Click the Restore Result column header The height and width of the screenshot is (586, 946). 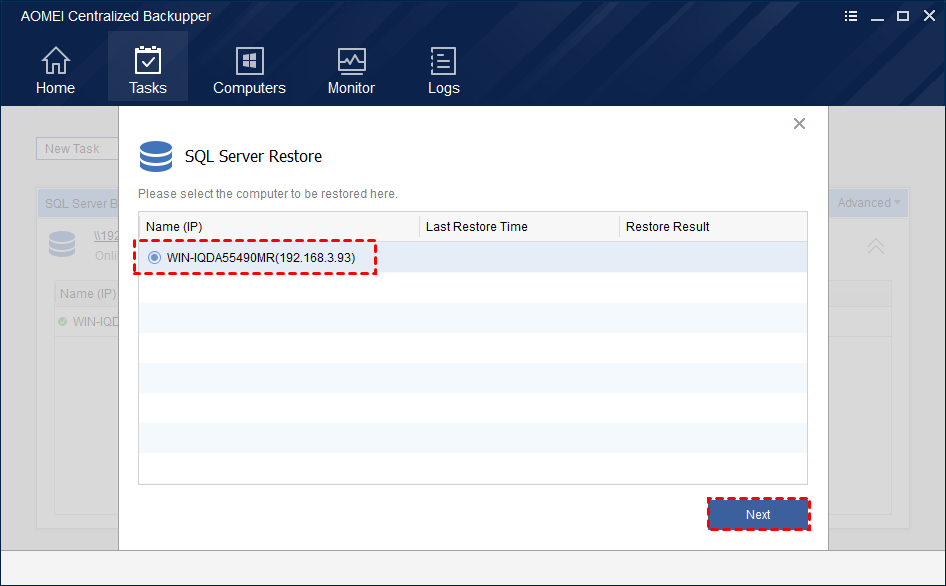[713, 227]
